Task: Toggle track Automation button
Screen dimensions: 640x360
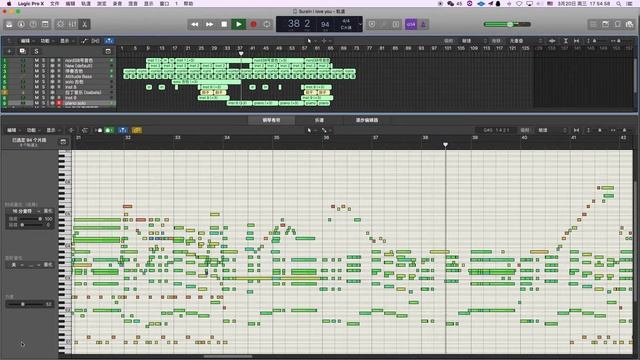Action: tap(84, 41)
